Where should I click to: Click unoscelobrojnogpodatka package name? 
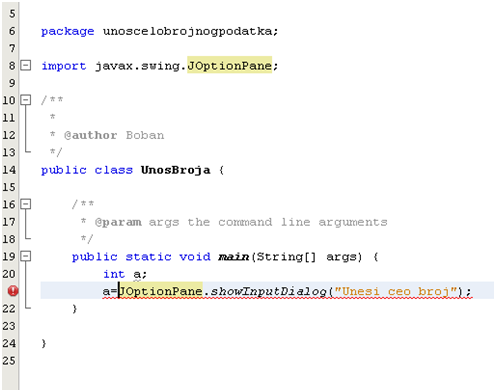(189, 32)
